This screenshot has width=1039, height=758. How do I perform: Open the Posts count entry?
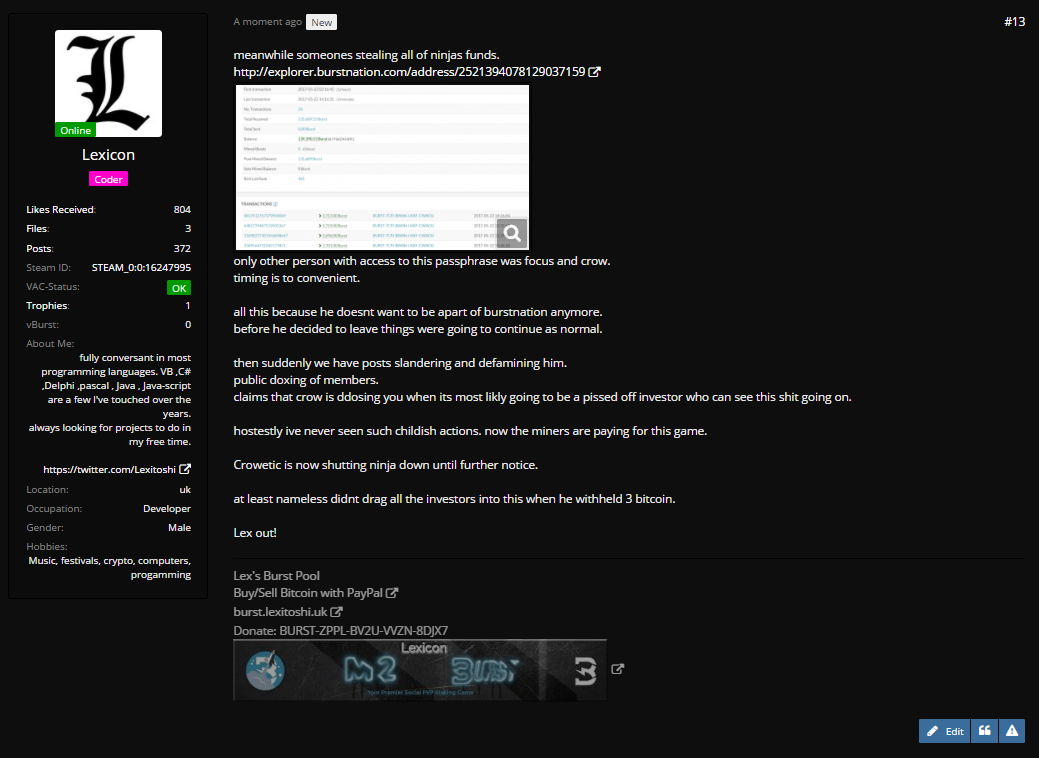click(x=109, y=248)
